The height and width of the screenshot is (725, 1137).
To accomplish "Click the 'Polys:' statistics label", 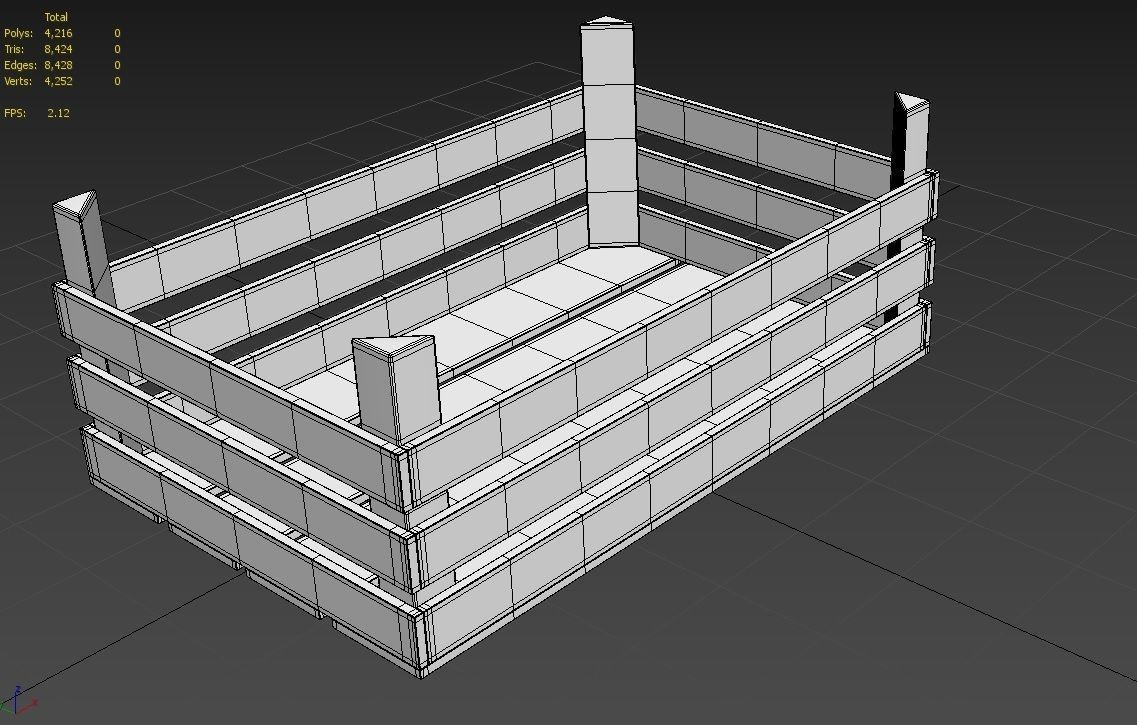I will click(18, 33).
